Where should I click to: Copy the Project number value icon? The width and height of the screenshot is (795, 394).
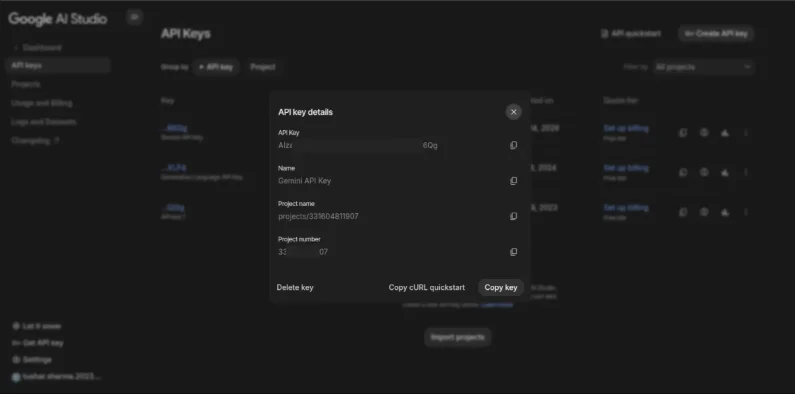click(513, 252)
